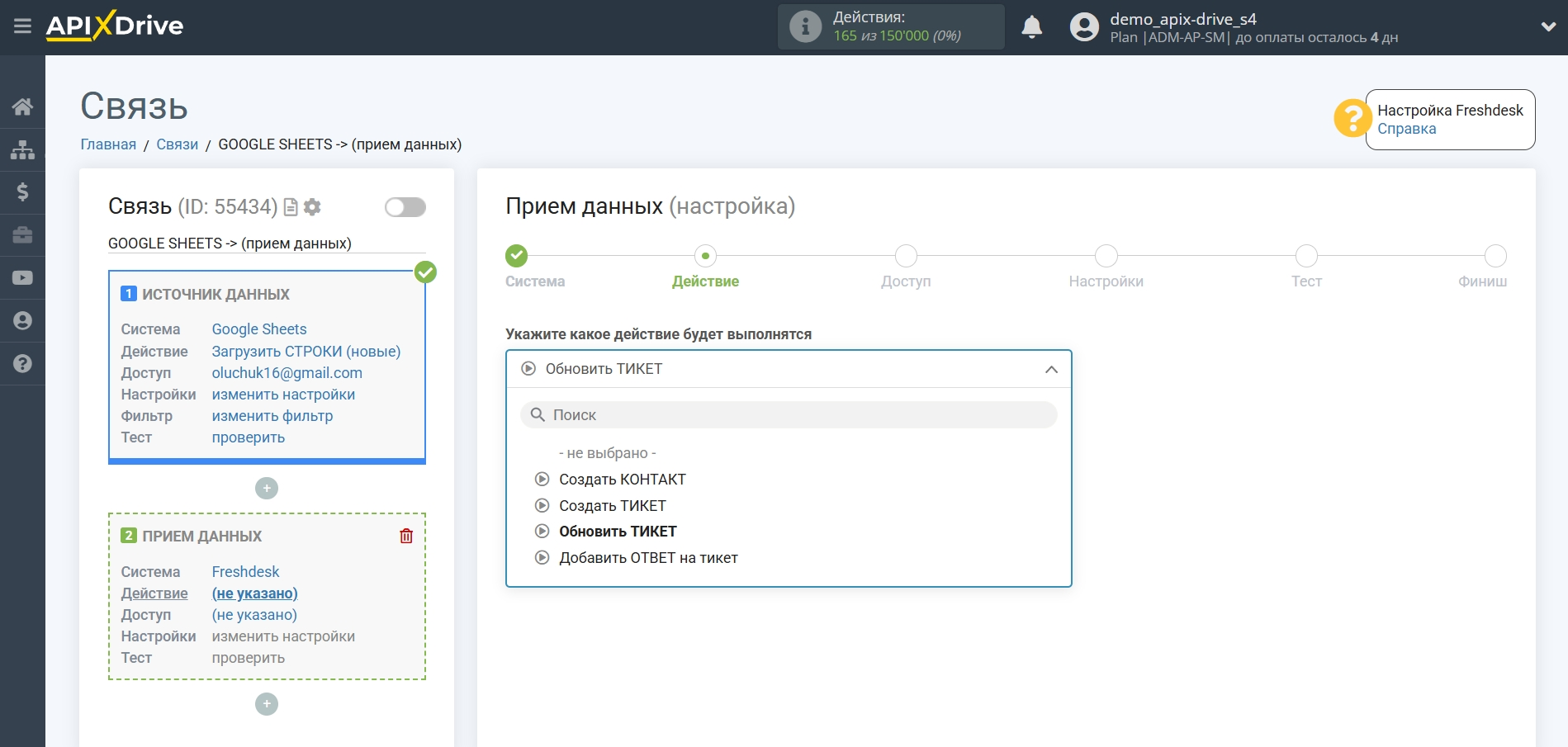Image resolution: width=1568 pixels, height=747 pixels.
Task: Toggle the connection enable switch
Action: [405, 207]
